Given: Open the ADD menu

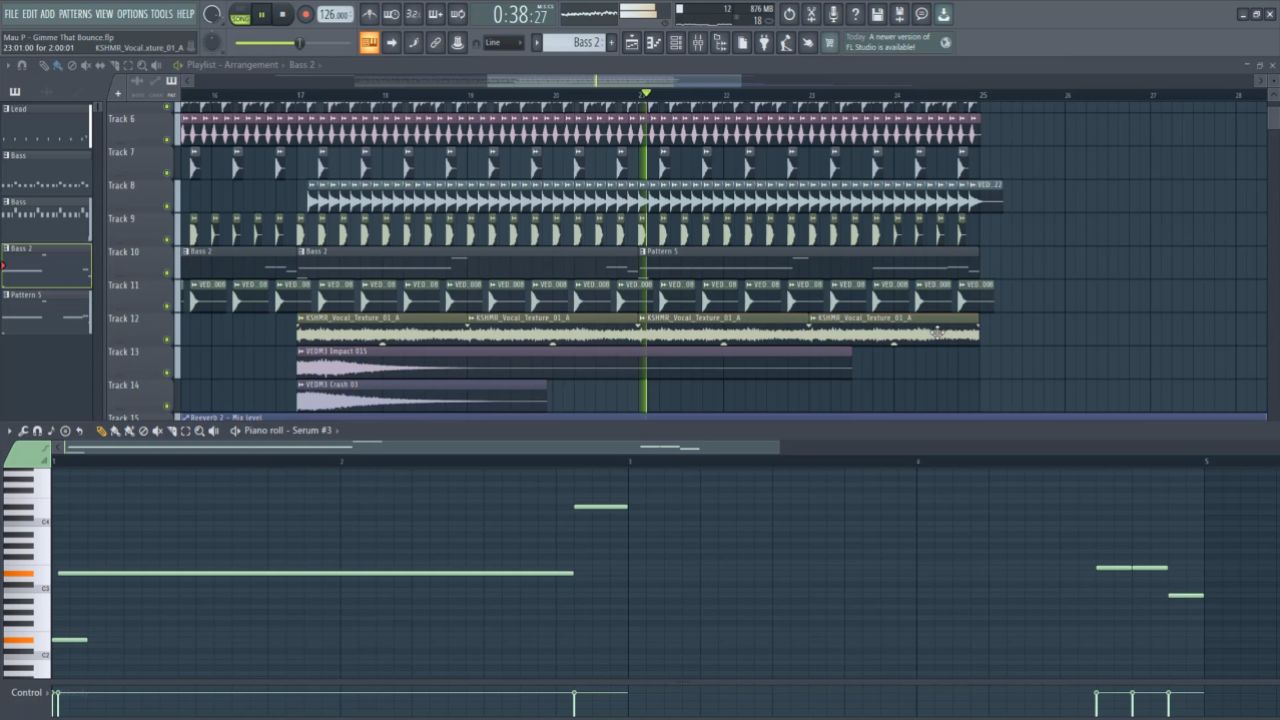Looking at the screenshot, I should 48,14.
